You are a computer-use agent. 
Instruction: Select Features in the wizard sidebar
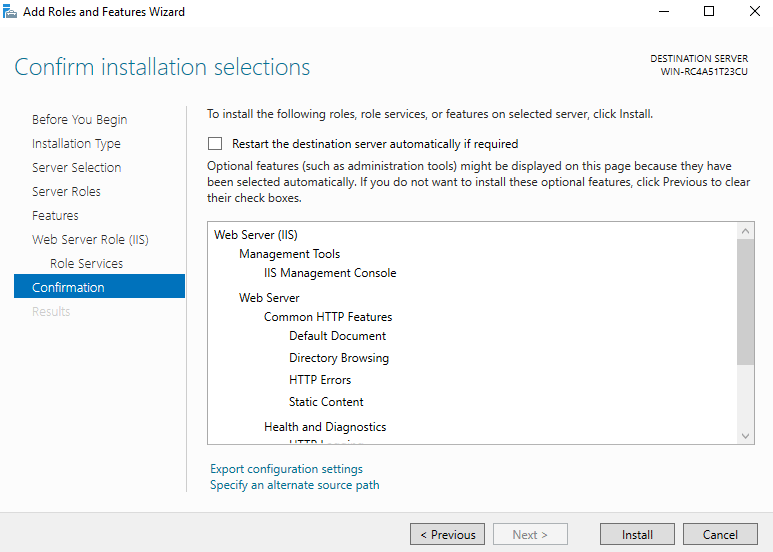55,216
